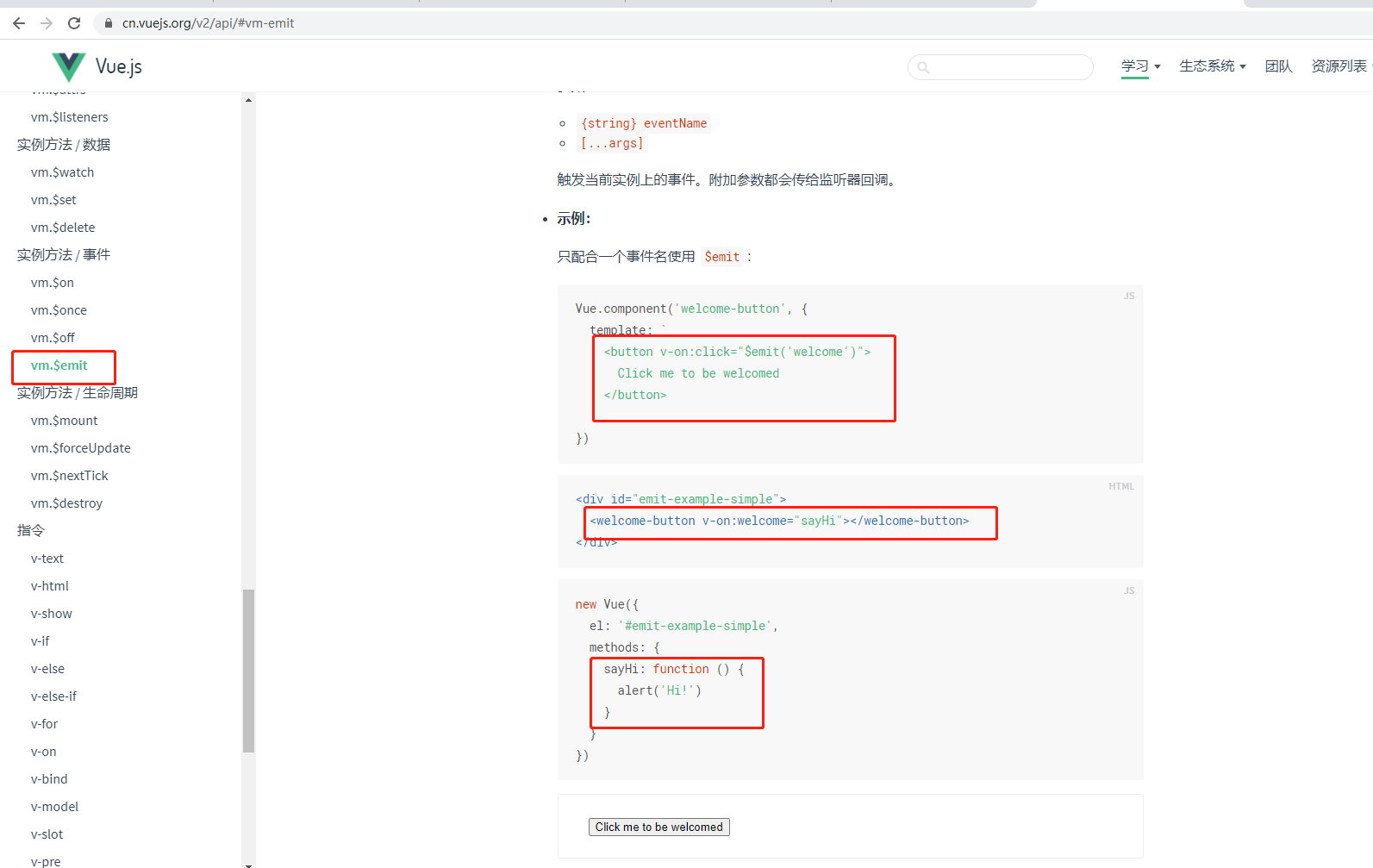
Task: Go to v-on directive link
Action: point(44,752)
